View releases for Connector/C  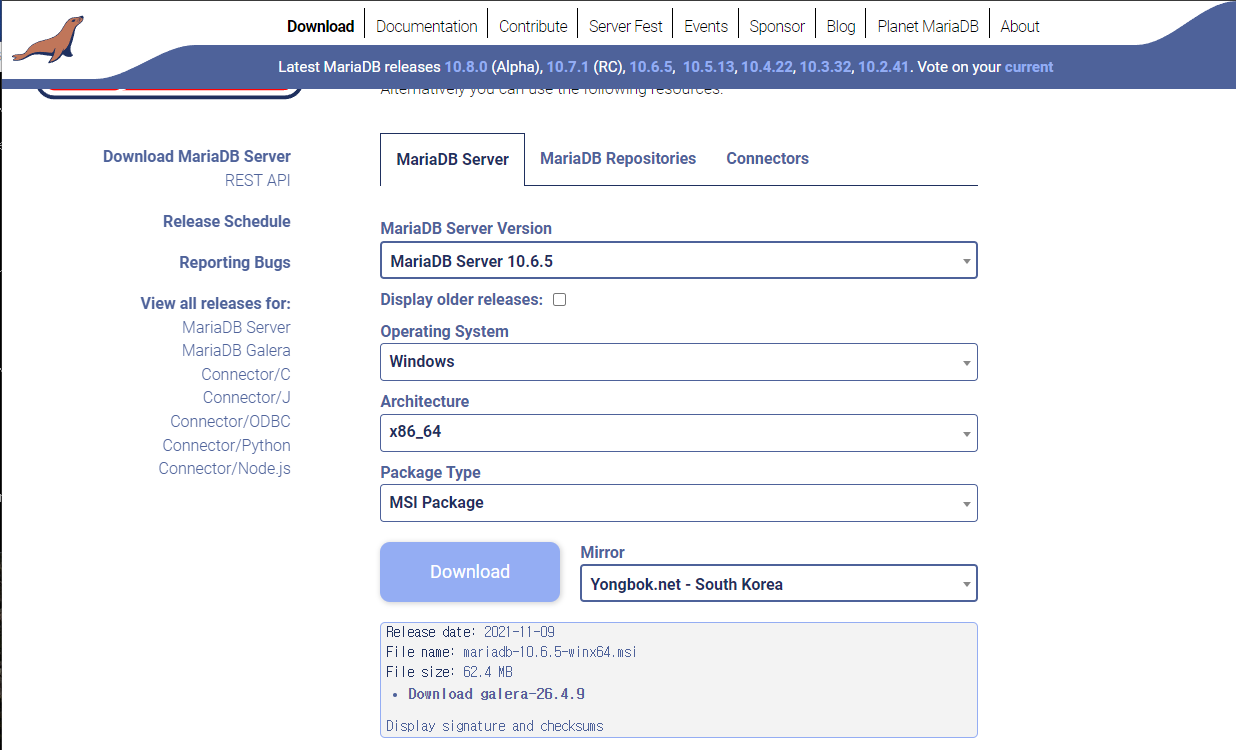click(x=246, y=374)
